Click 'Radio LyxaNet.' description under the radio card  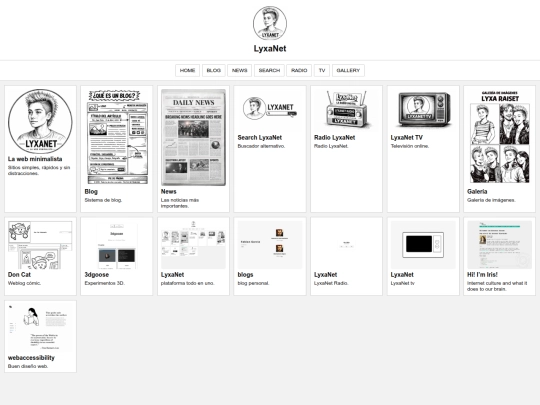331,146
